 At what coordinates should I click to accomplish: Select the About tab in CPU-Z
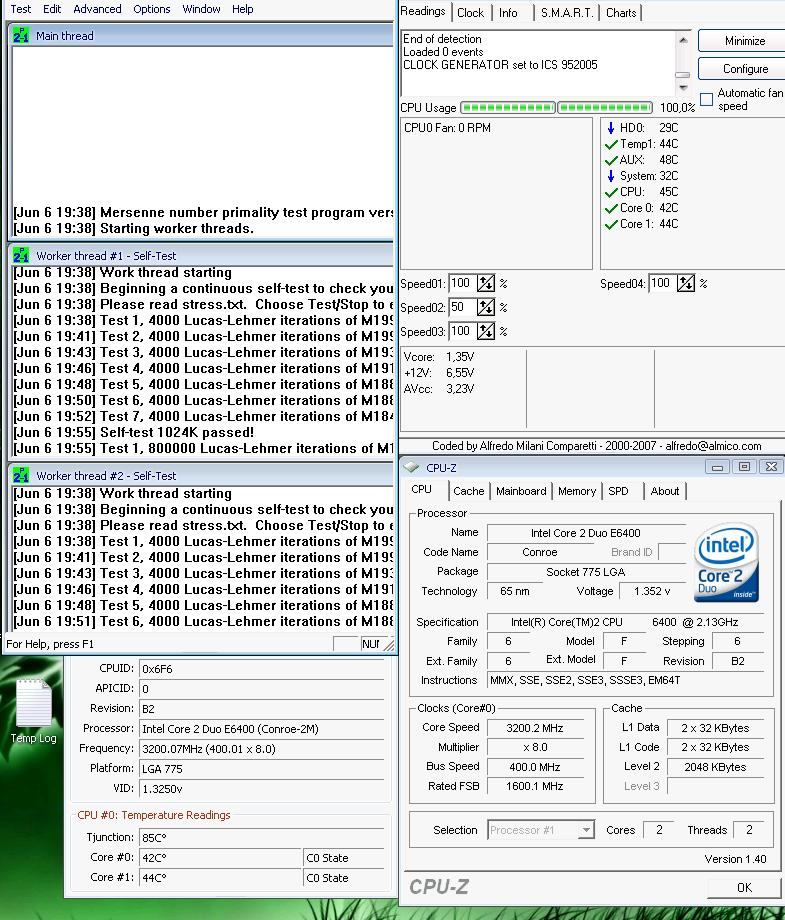(665, 491)
